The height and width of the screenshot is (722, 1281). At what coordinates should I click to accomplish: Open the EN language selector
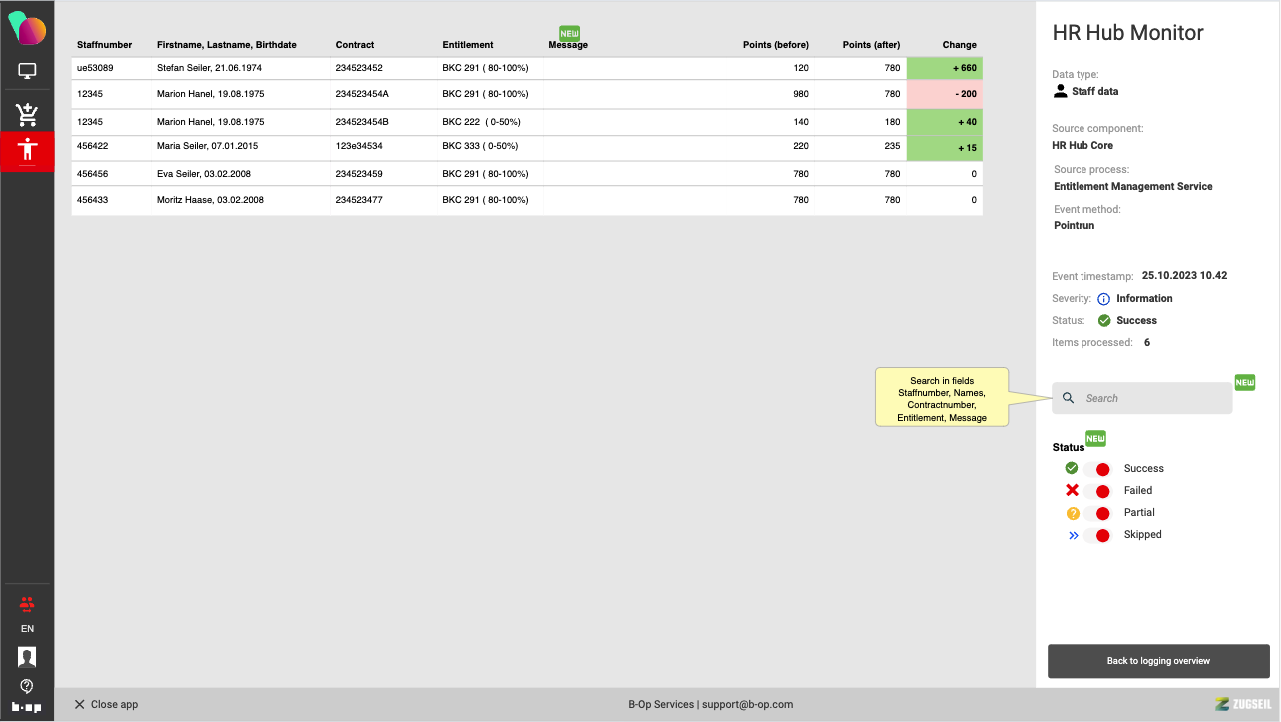pos(27,629)
